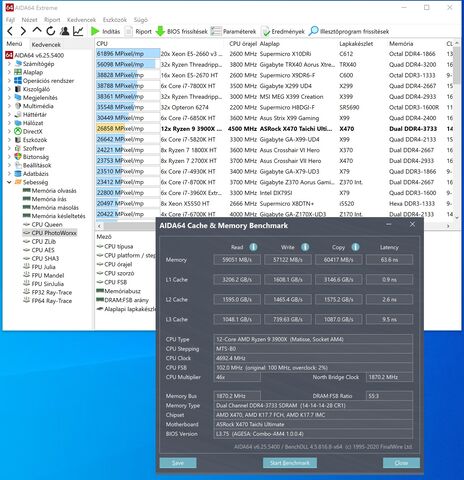This screenshot has width=464, height=480.
Task: Click the Up level arrow icon
Action: click(x=37, y=31)
